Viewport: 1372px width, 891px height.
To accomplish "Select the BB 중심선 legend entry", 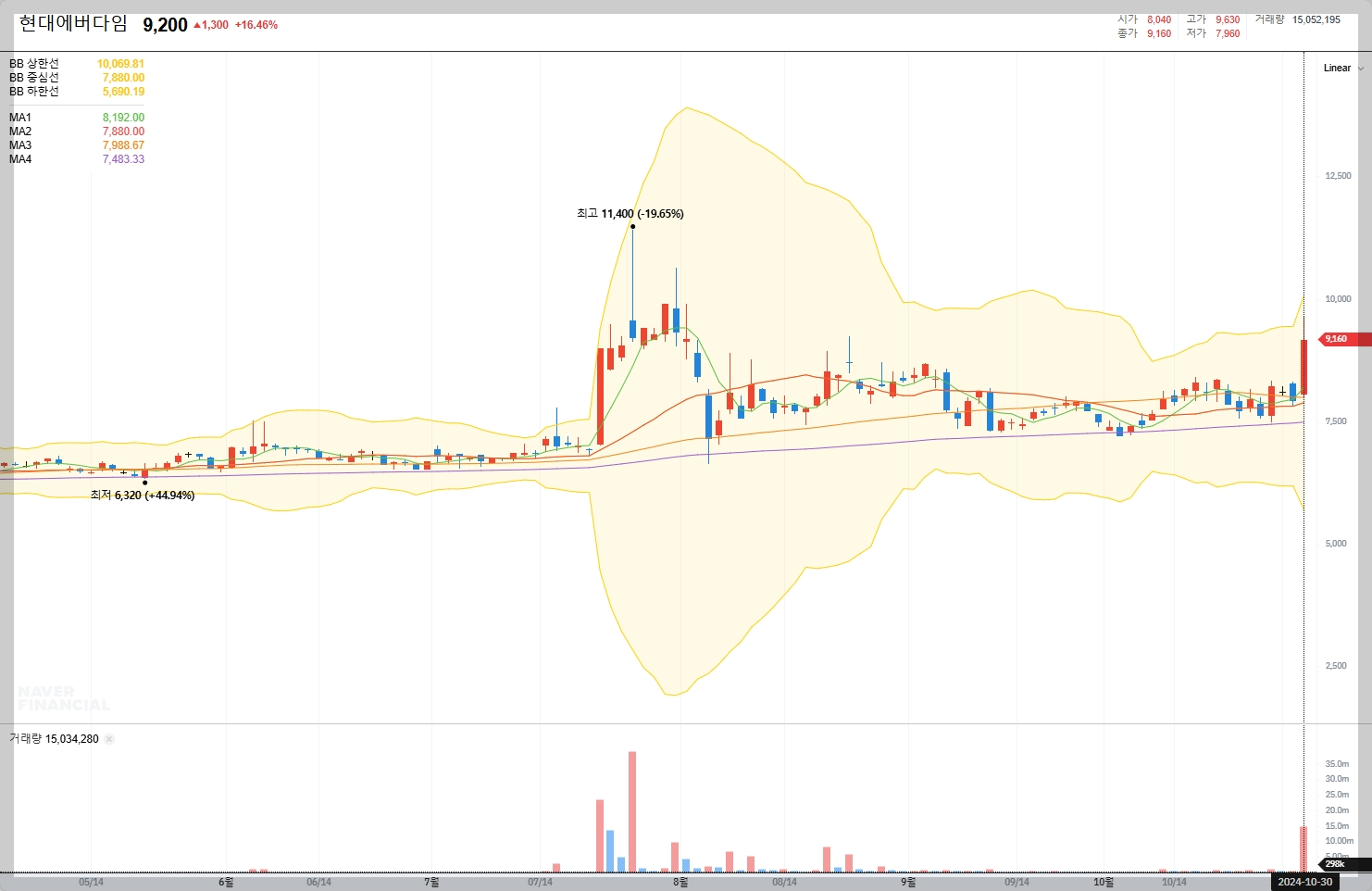I will (x=34, y=78).
